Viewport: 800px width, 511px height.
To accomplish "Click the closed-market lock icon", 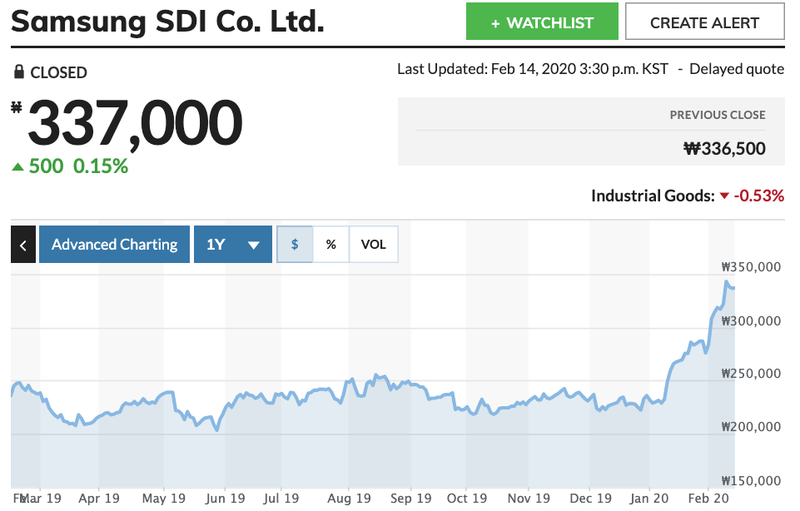I will coord(19,72).
